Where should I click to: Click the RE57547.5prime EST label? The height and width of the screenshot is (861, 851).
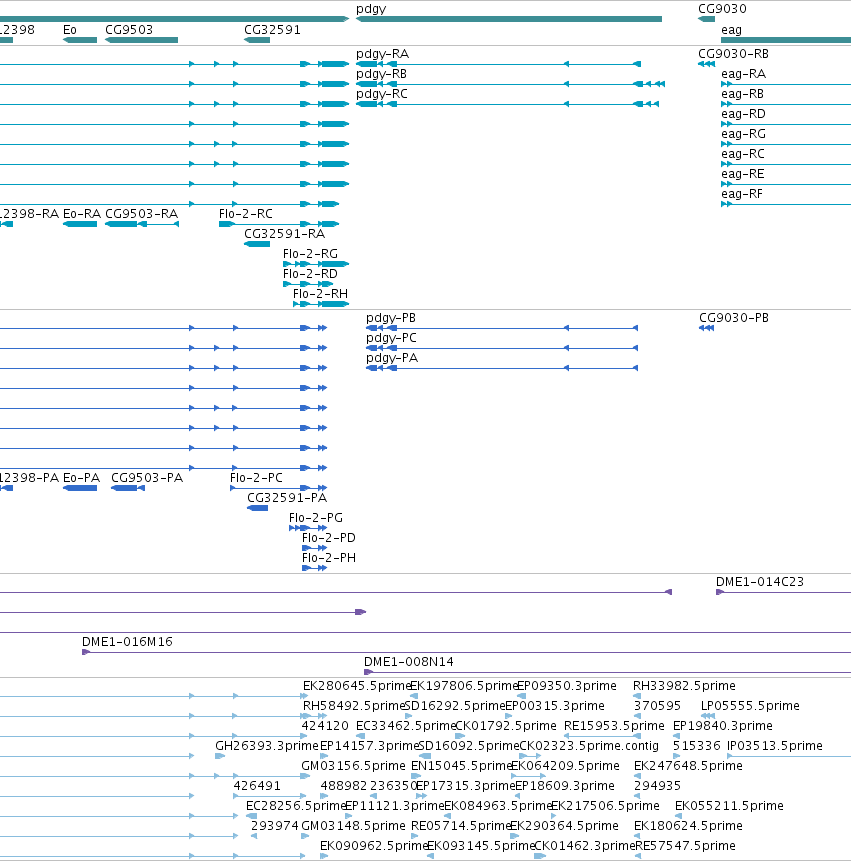click(x=685, y=846)
